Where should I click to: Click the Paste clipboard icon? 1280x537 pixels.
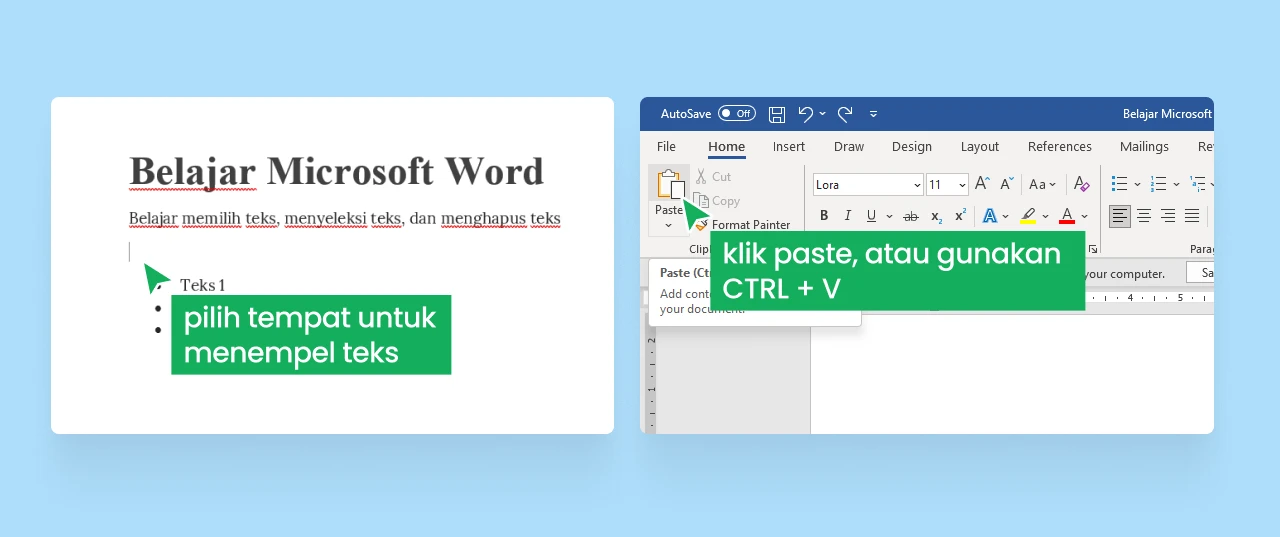[x=669, y=185]
